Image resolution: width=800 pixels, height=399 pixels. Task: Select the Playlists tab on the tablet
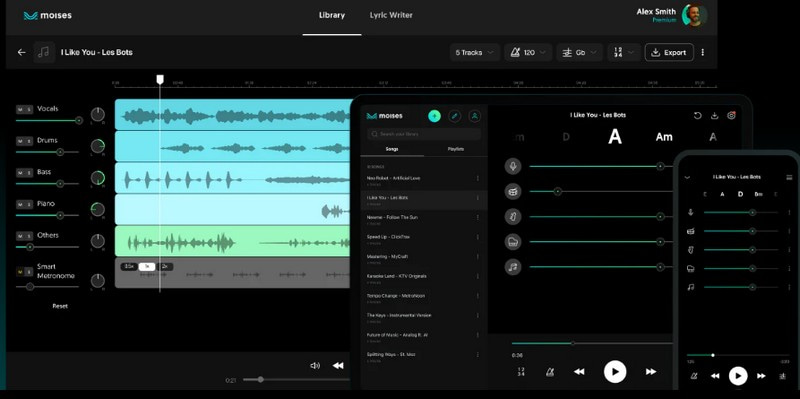(x=456, y=149)
